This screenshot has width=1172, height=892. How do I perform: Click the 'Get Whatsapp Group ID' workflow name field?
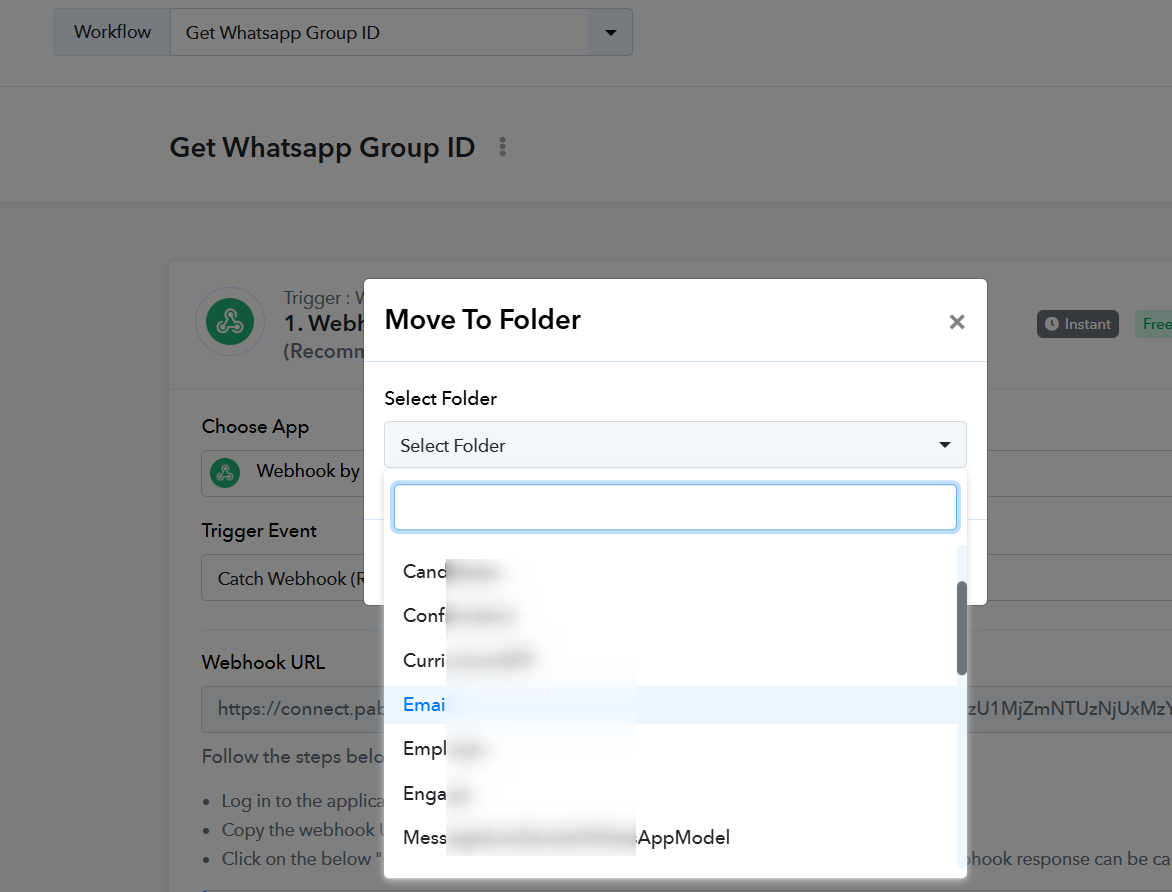(x=380, y=32)
